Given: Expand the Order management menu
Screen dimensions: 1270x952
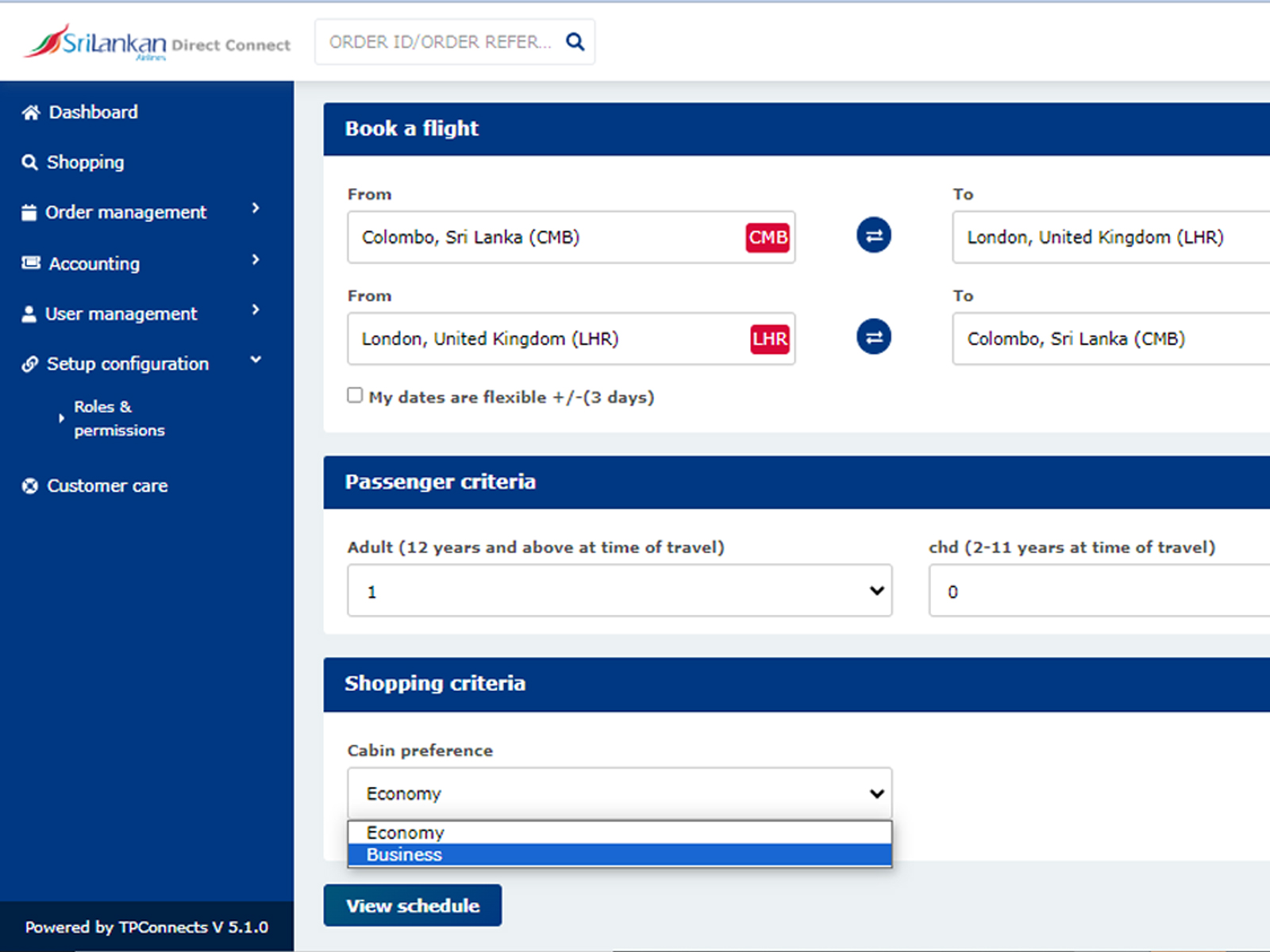Looking at the screenshot, I should coord(125,212).
